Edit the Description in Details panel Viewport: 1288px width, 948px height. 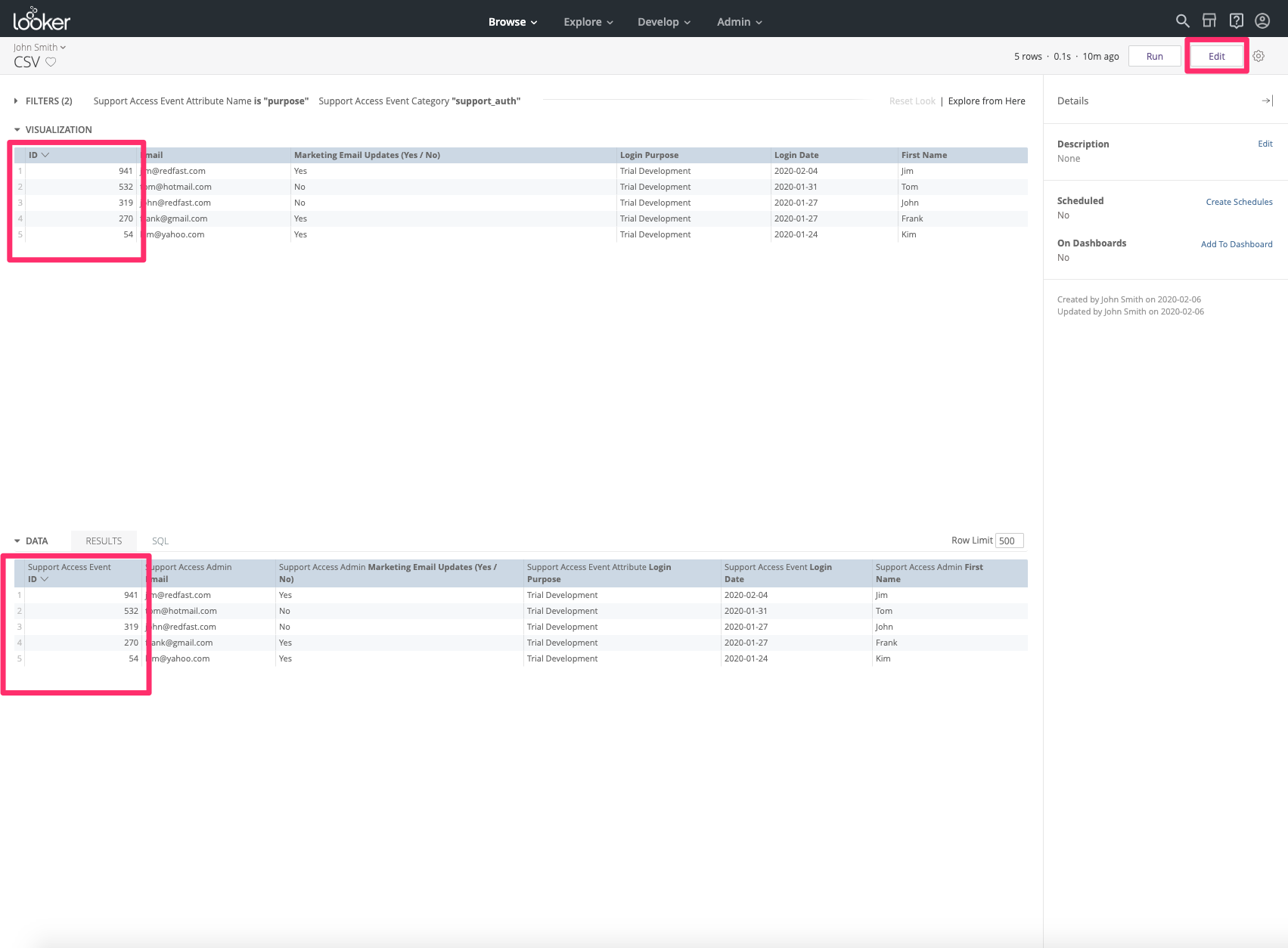(1265, 144)
